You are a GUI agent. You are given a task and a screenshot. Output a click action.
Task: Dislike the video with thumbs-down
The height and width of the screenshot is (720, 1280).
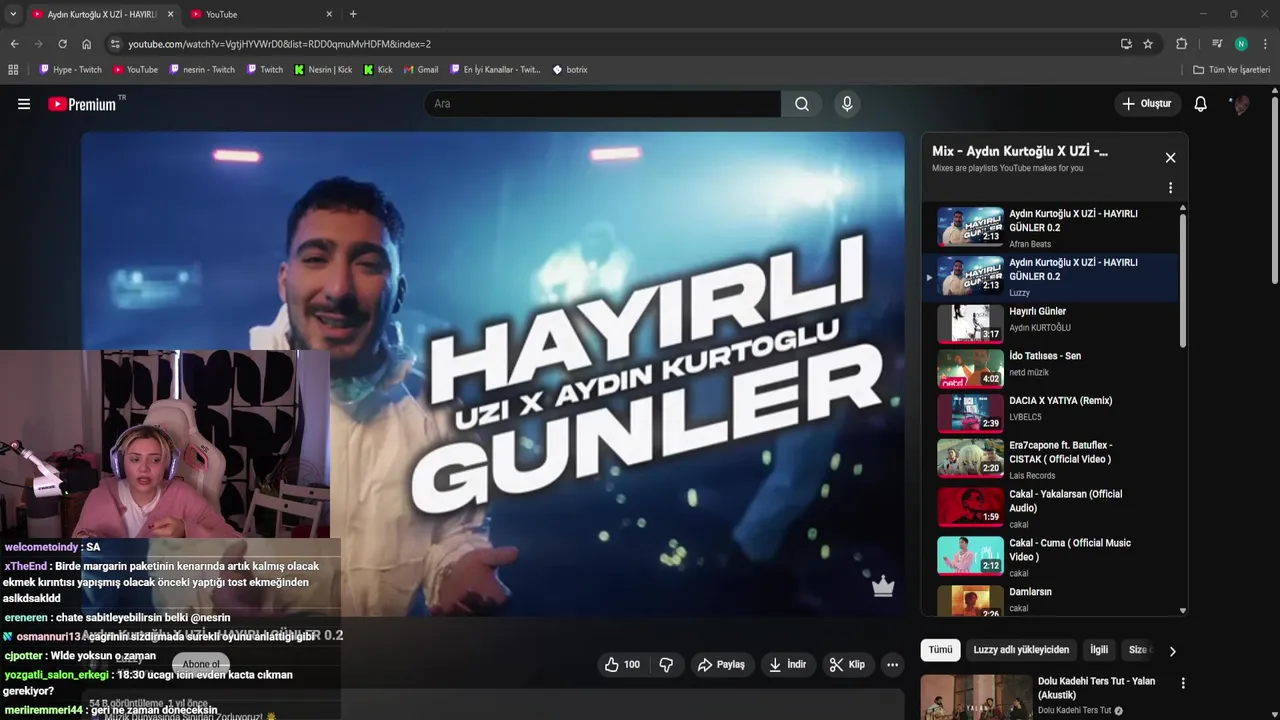coord(666,664)
